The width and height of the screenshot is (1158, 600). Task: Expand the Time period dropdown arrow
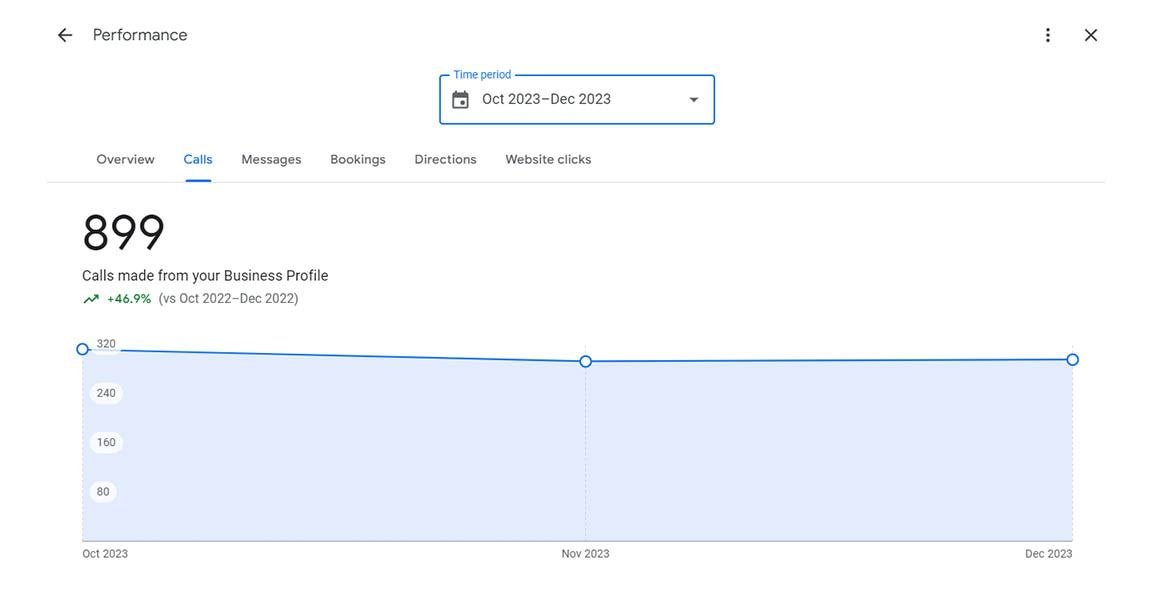click(693, 100)
